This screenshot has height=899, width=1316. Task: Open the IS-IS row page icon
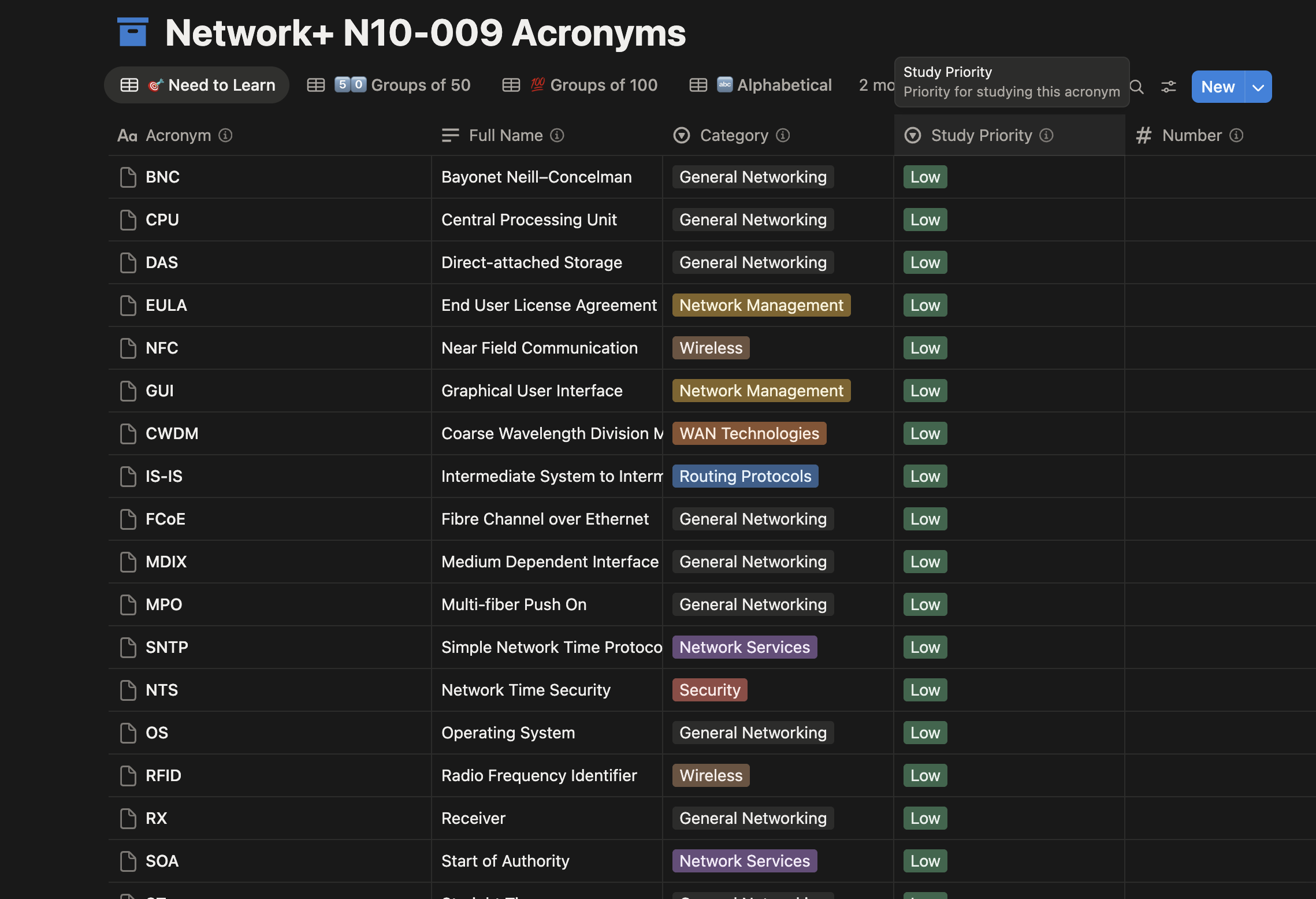128,476
